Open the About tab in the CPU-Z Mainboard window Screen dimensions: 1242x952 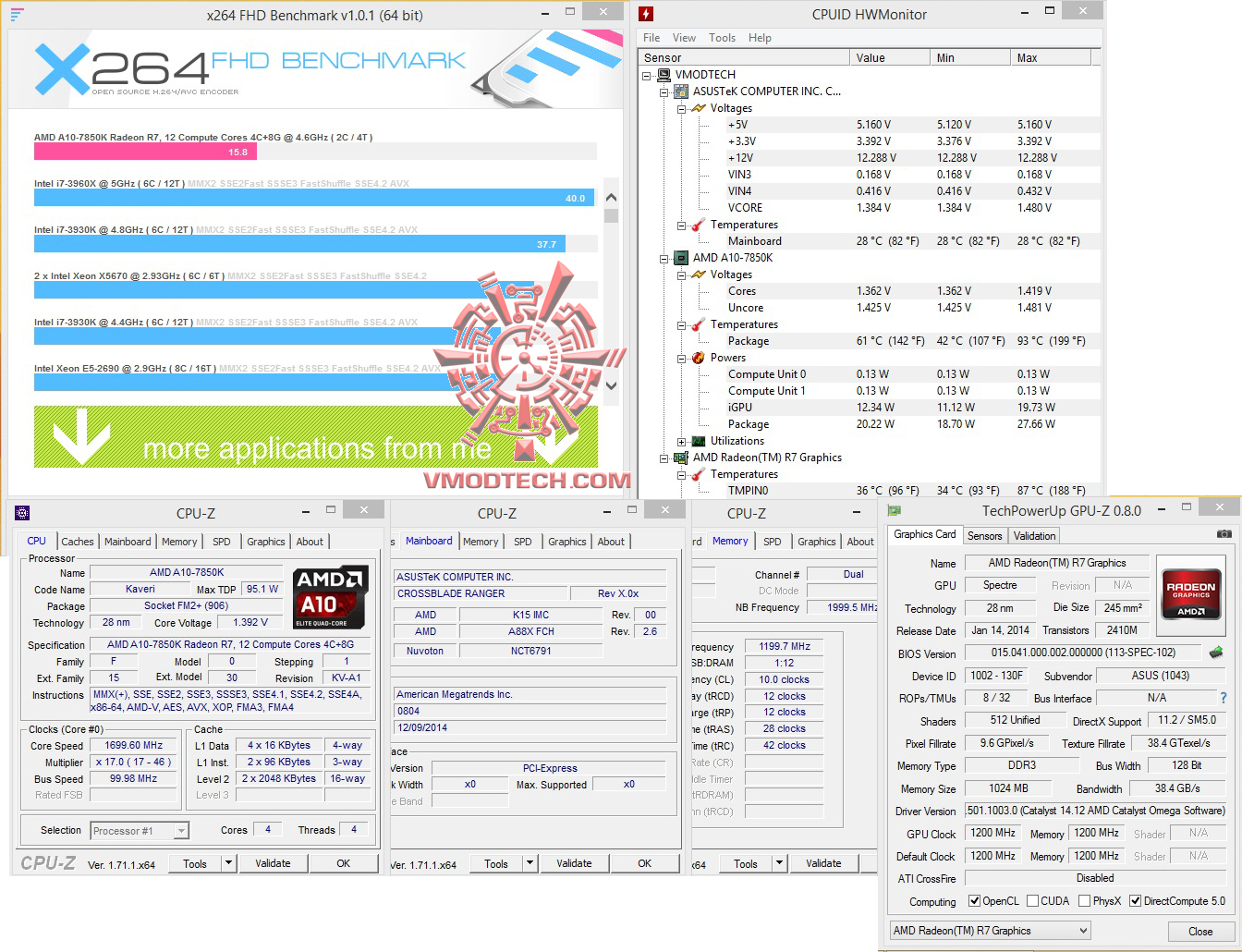(x=611, y=542)
